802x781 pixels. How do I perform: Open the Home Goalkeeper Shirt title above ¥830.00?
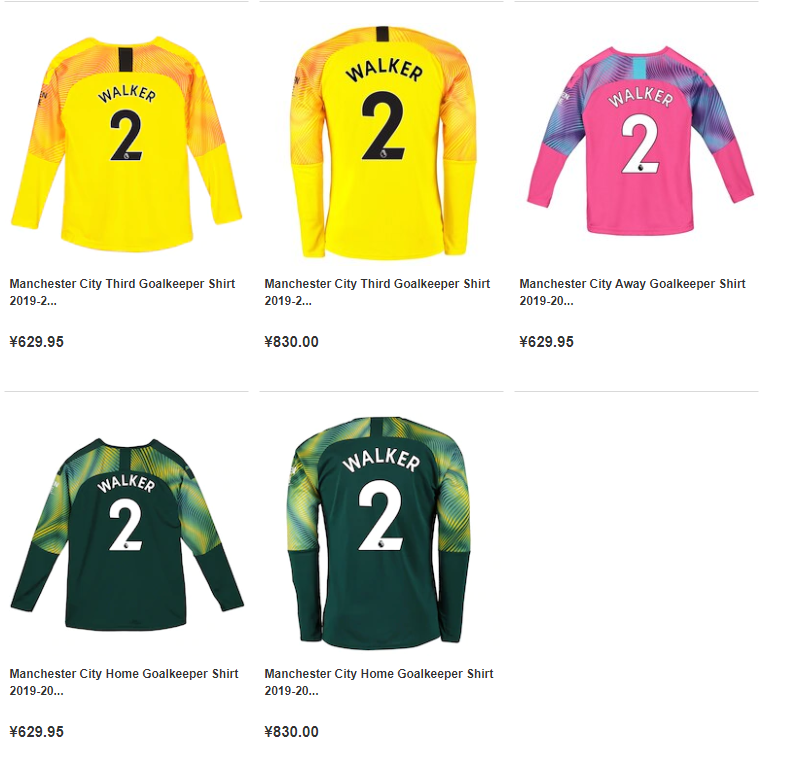(x=378, y=682)
